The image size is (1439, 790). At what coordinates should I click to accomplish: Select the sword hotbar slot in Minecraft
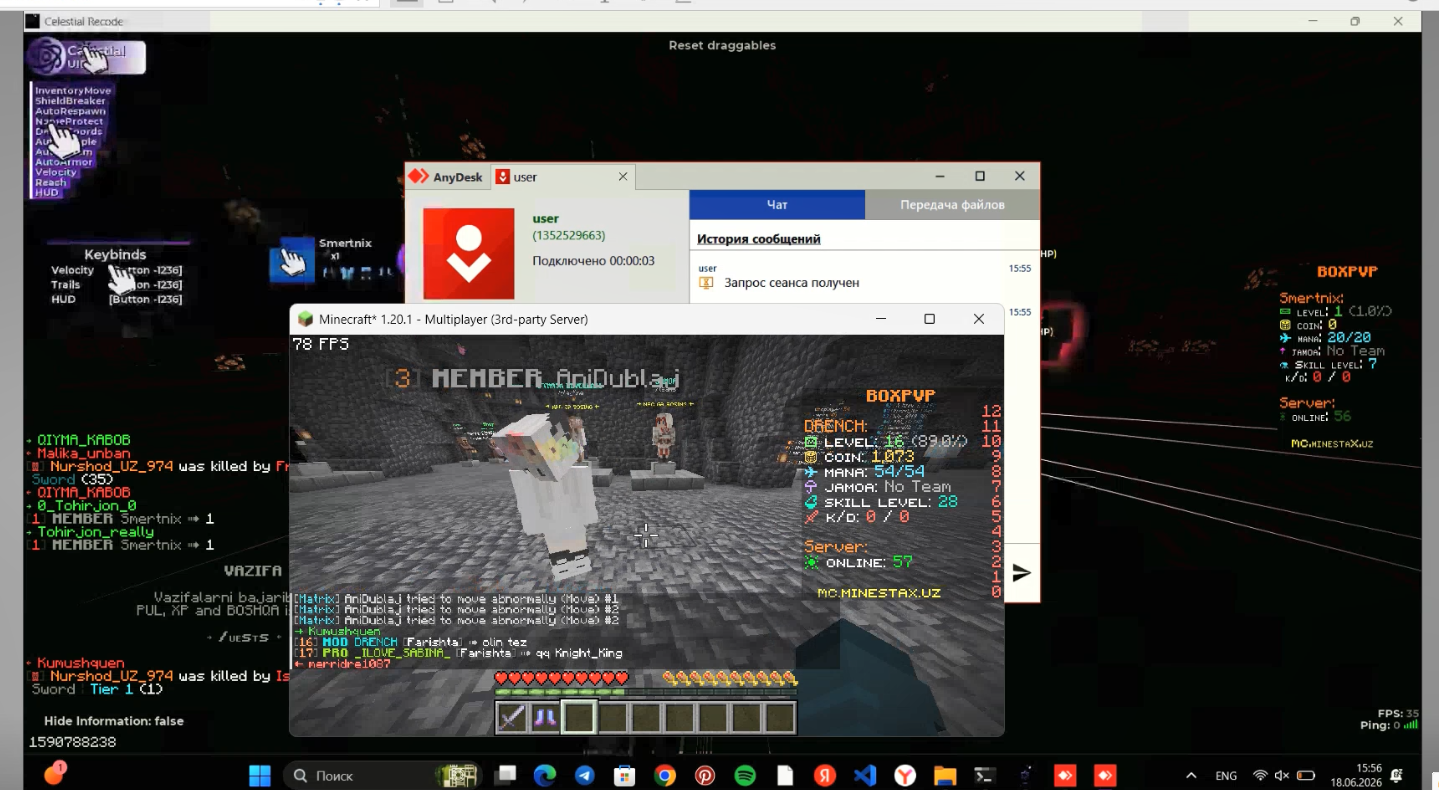(512, 717)
